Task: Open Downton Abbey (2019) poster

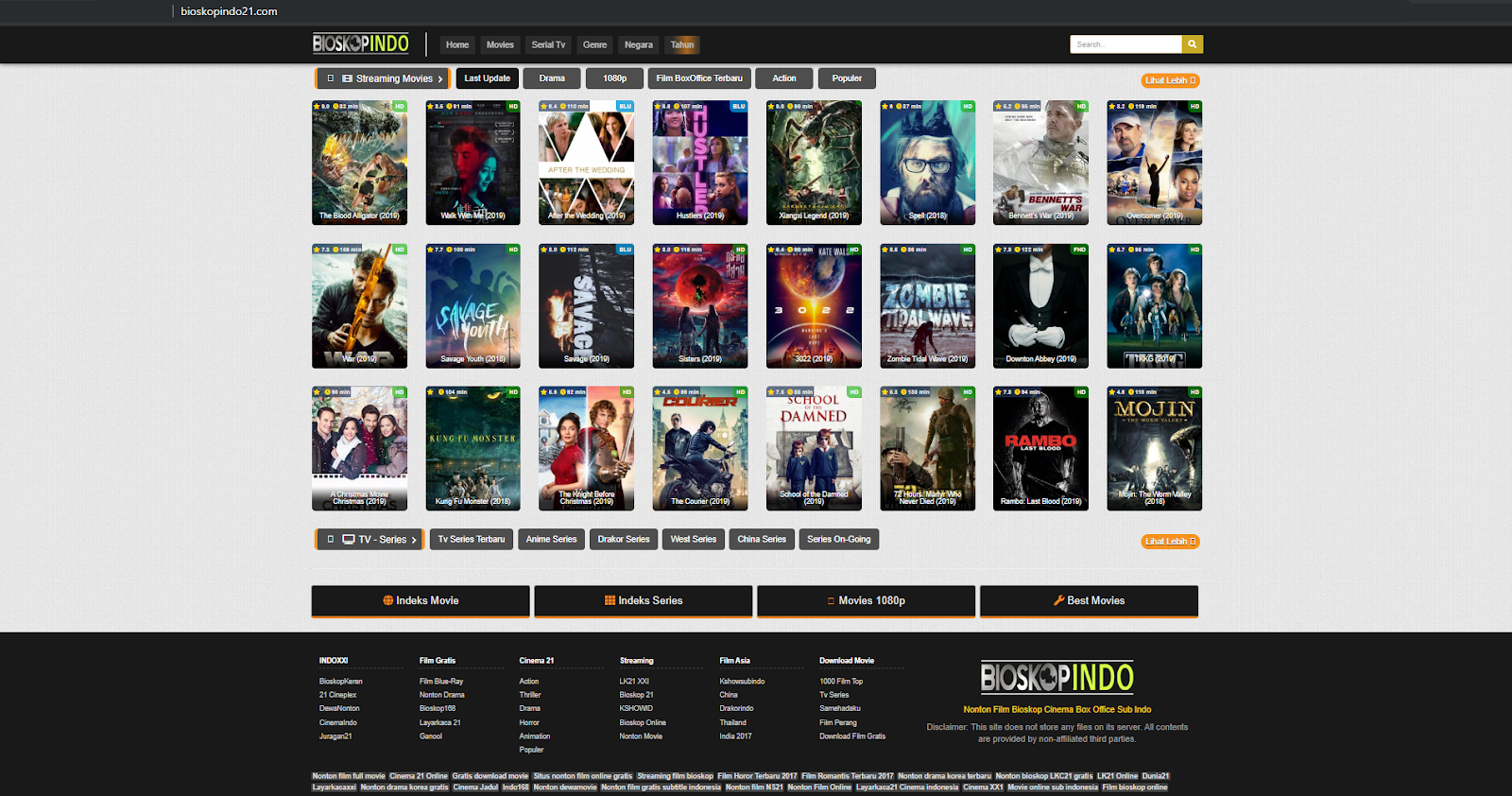Action: 1041,306
